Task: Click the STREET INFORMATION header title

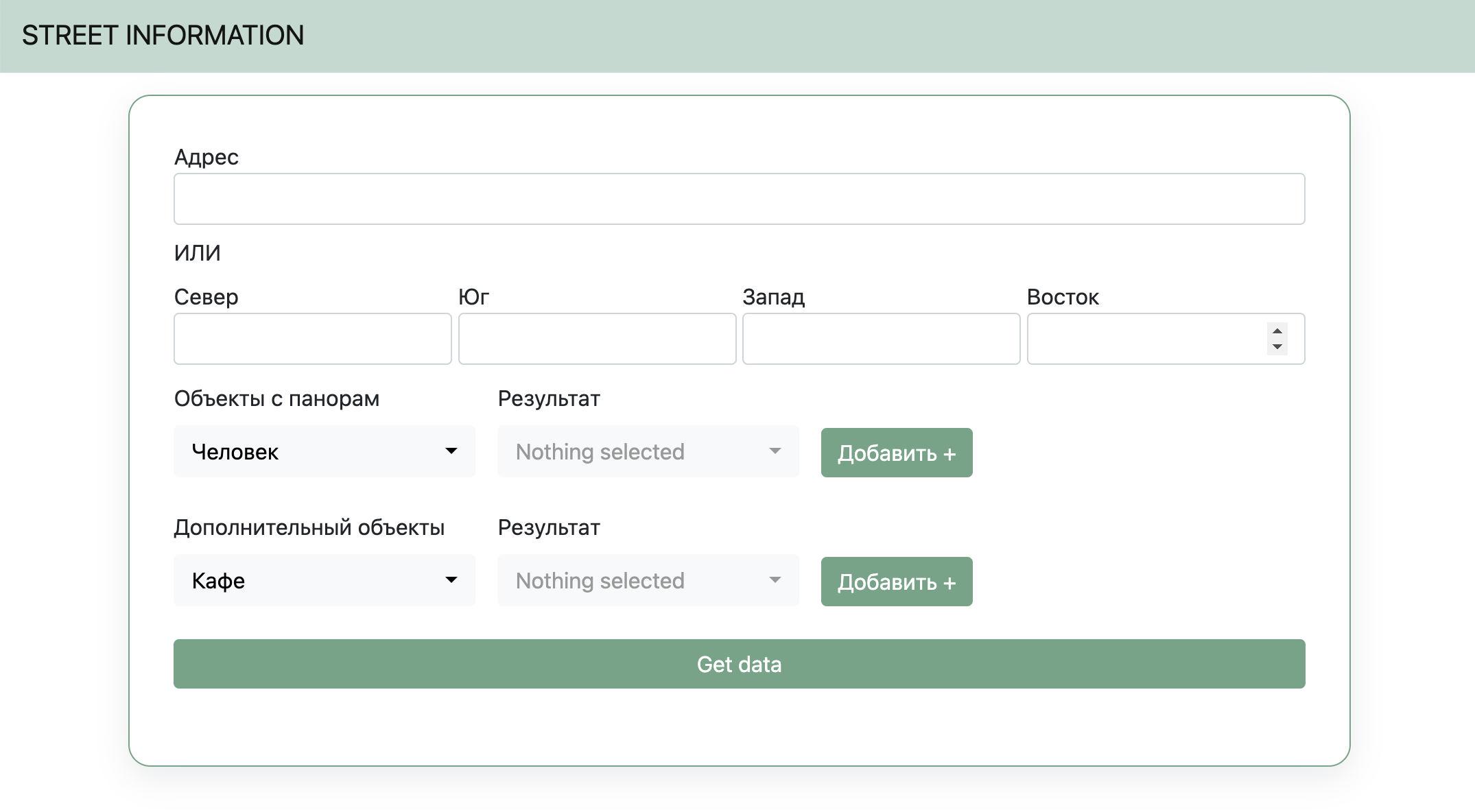Action: [x=163, y=34]
